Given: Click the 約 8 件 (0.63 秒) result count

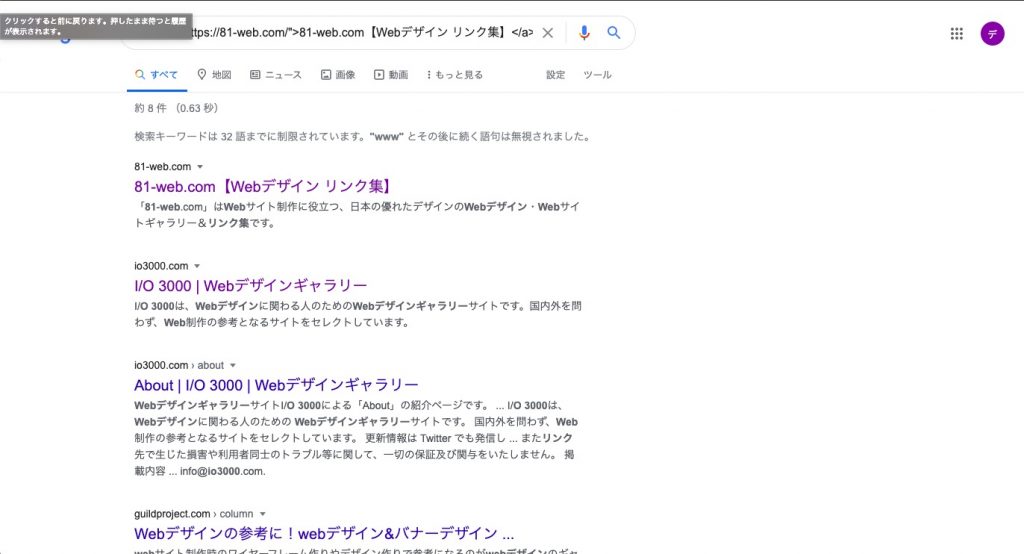Looking at the screenshot, I should click(x=176, y=108).
